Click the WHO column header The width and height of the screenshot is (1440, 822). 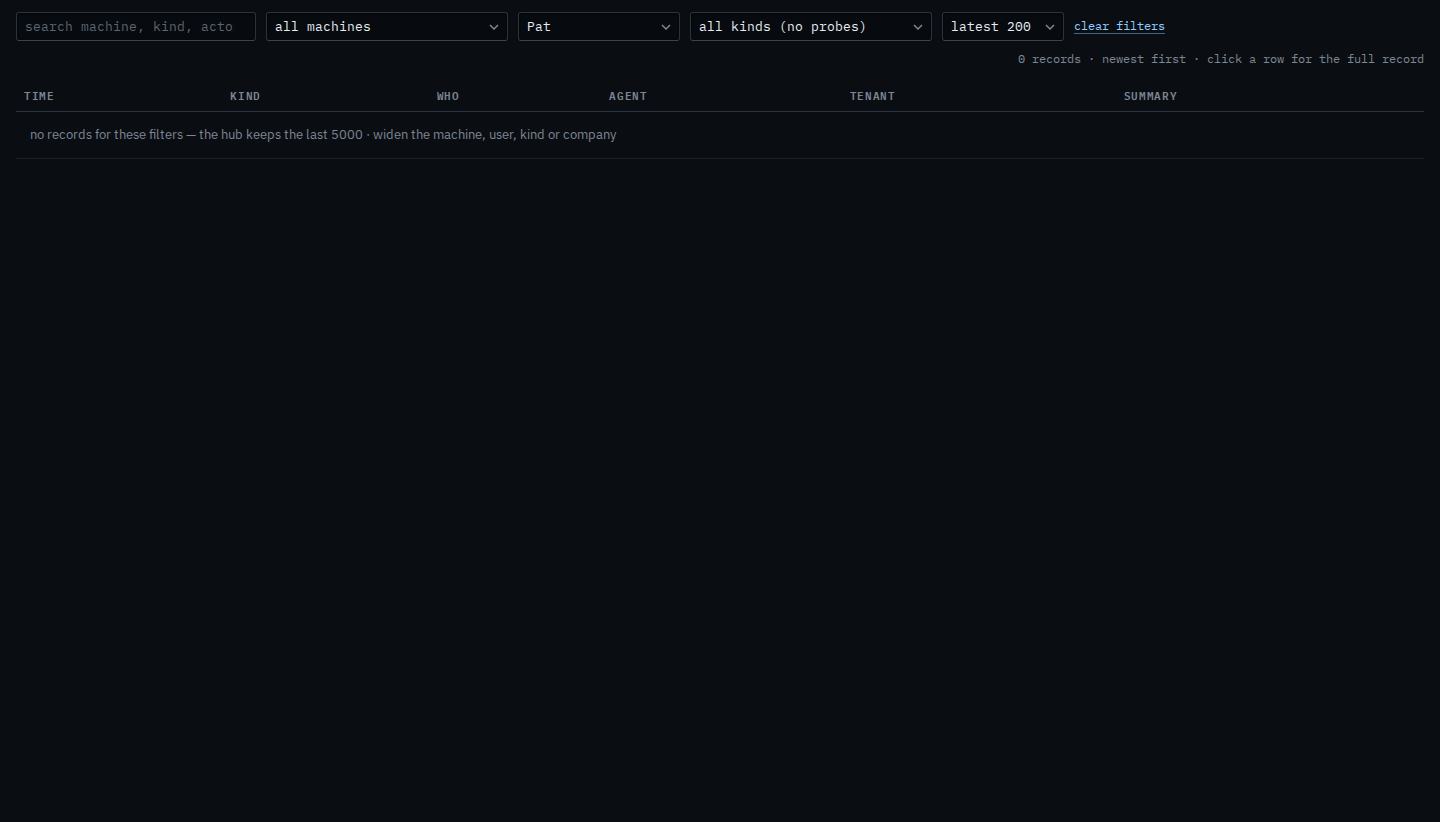pos(448,96)
